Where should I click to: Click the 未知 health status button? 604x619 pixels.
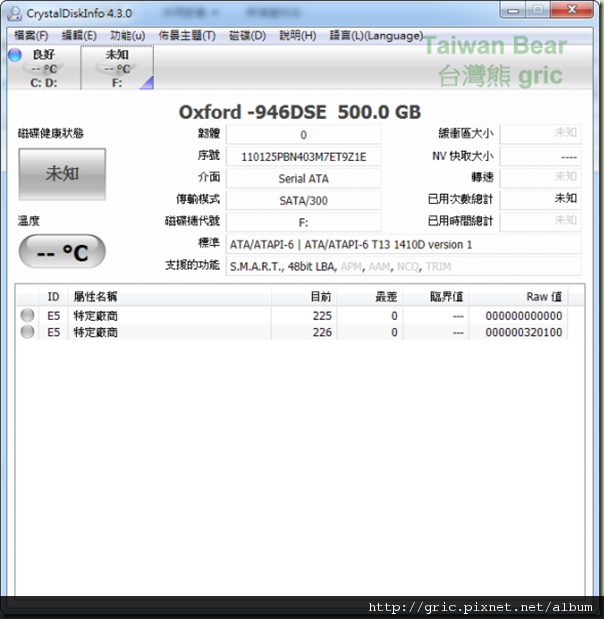tap(62, 174)
